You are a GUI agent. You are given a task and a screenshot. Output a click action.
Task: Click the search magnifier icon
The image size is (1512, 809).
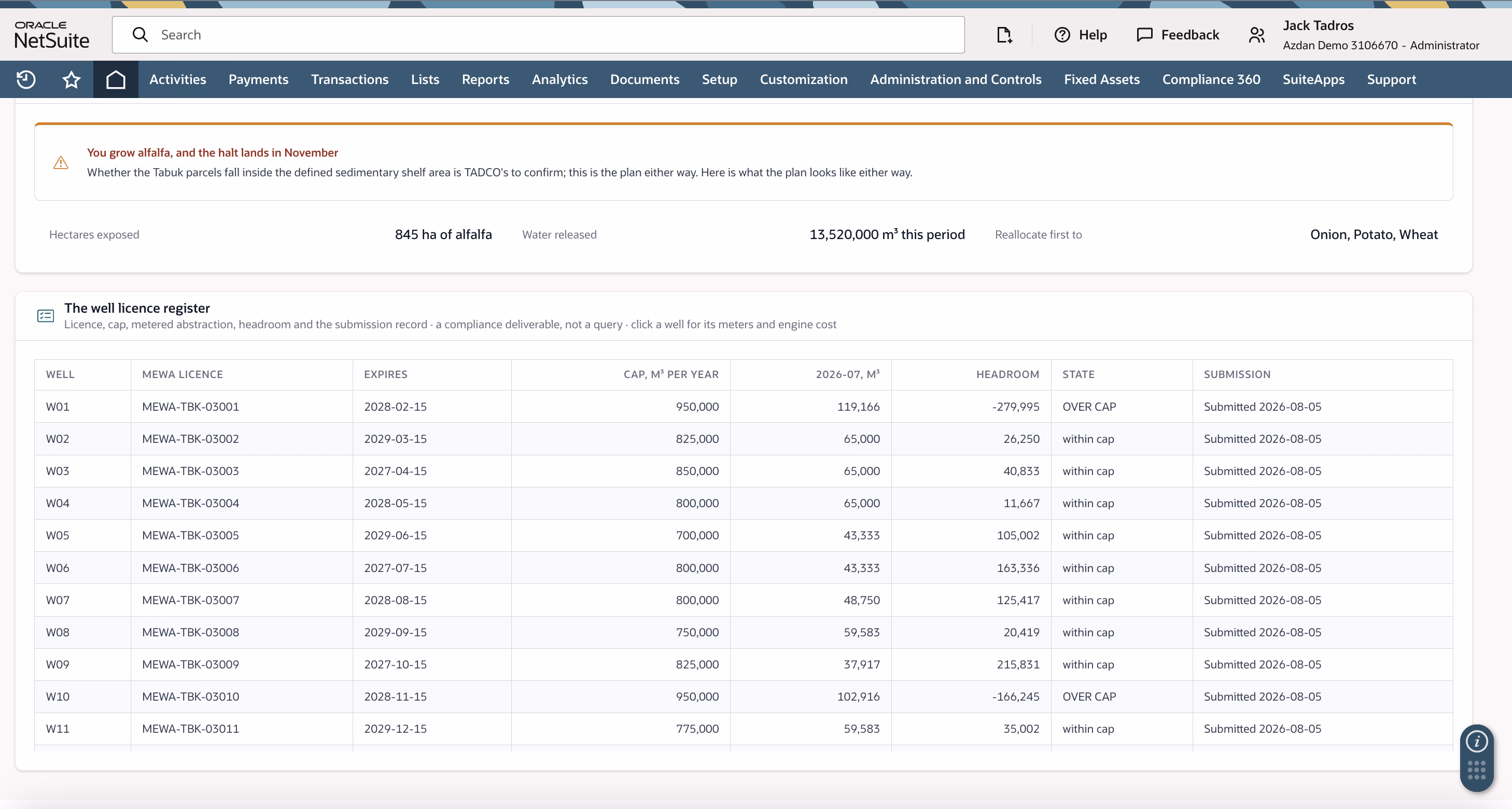coord(139,35)
